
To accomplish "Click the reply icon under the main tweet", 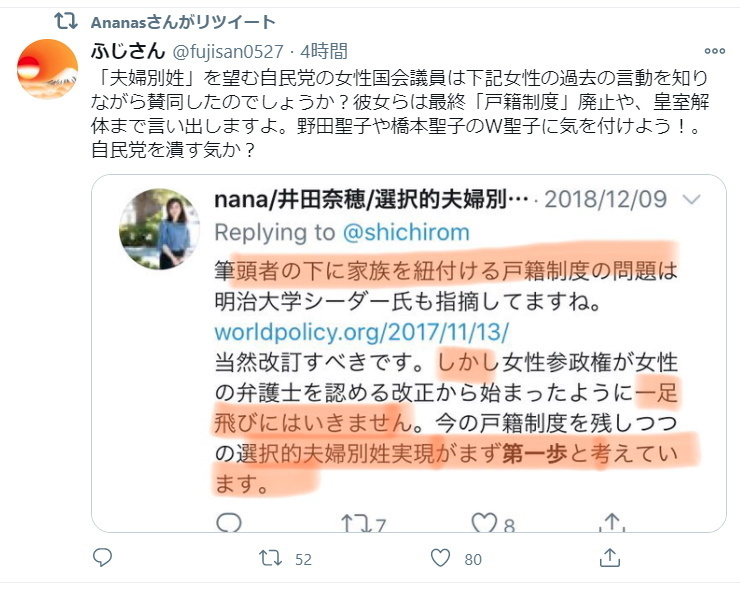I will point(102,558).
